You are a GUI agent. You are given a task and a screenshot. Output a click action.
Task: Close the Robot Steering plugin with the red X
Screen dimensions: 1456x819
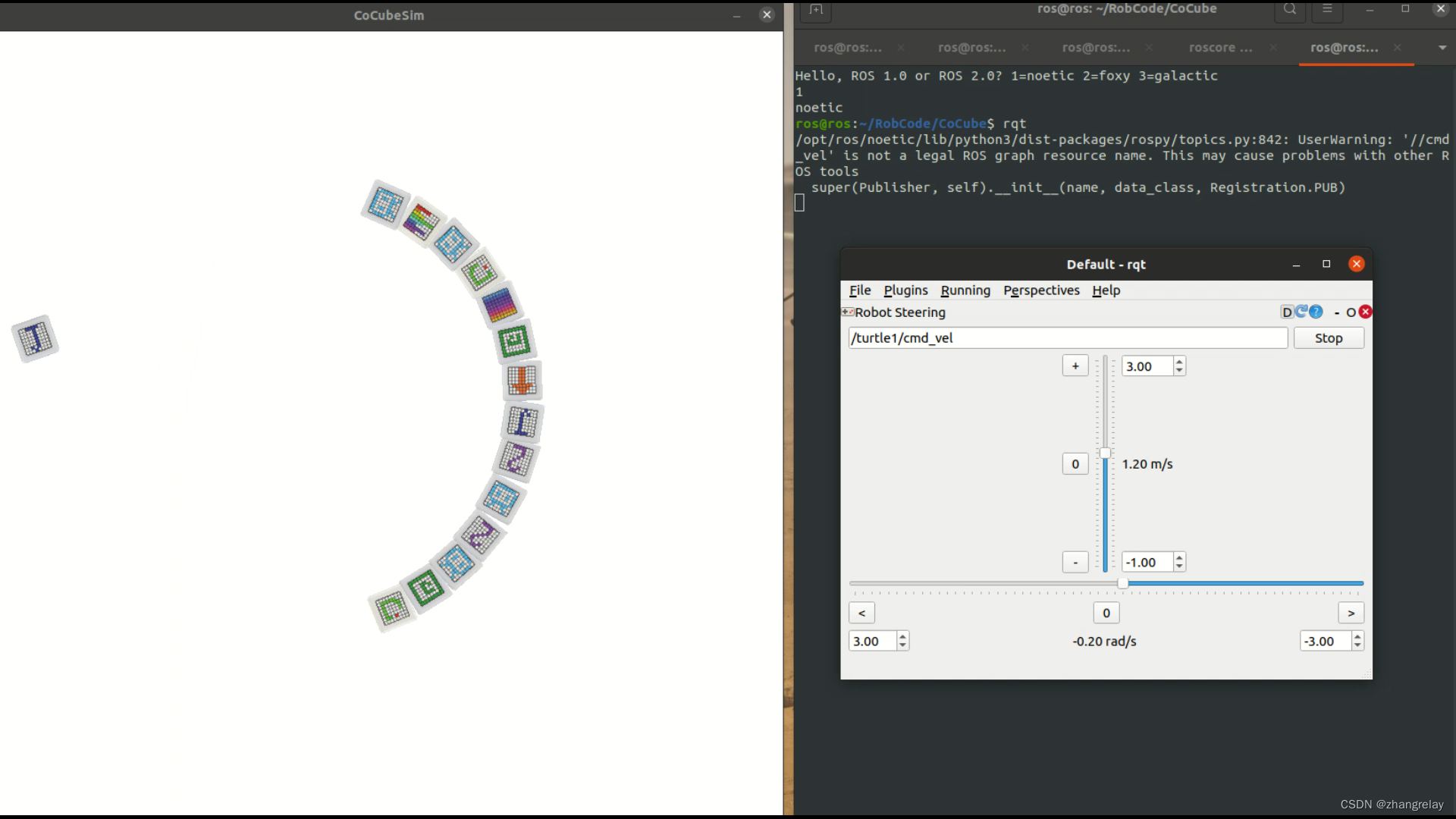pos(1366,312)
